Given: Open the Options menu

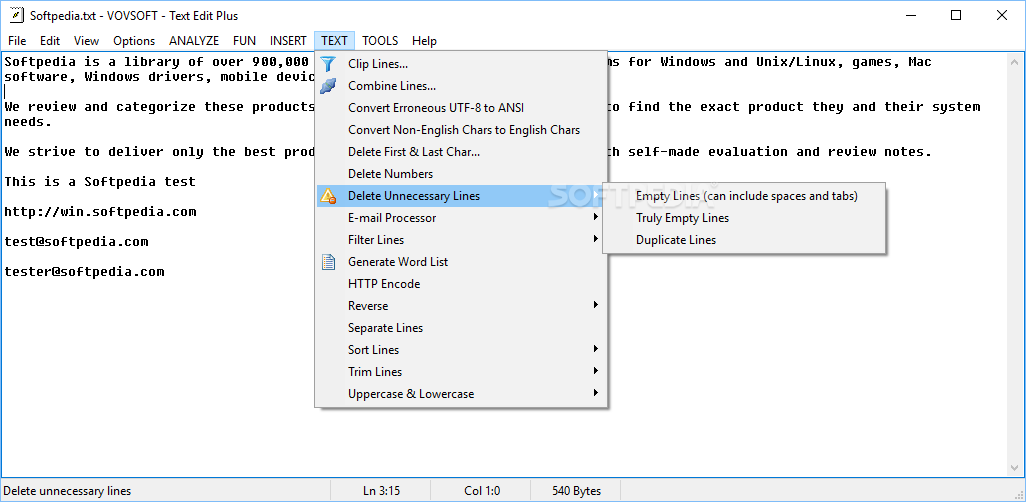Looking at the screenshot, I should click(x=134, y=41).
